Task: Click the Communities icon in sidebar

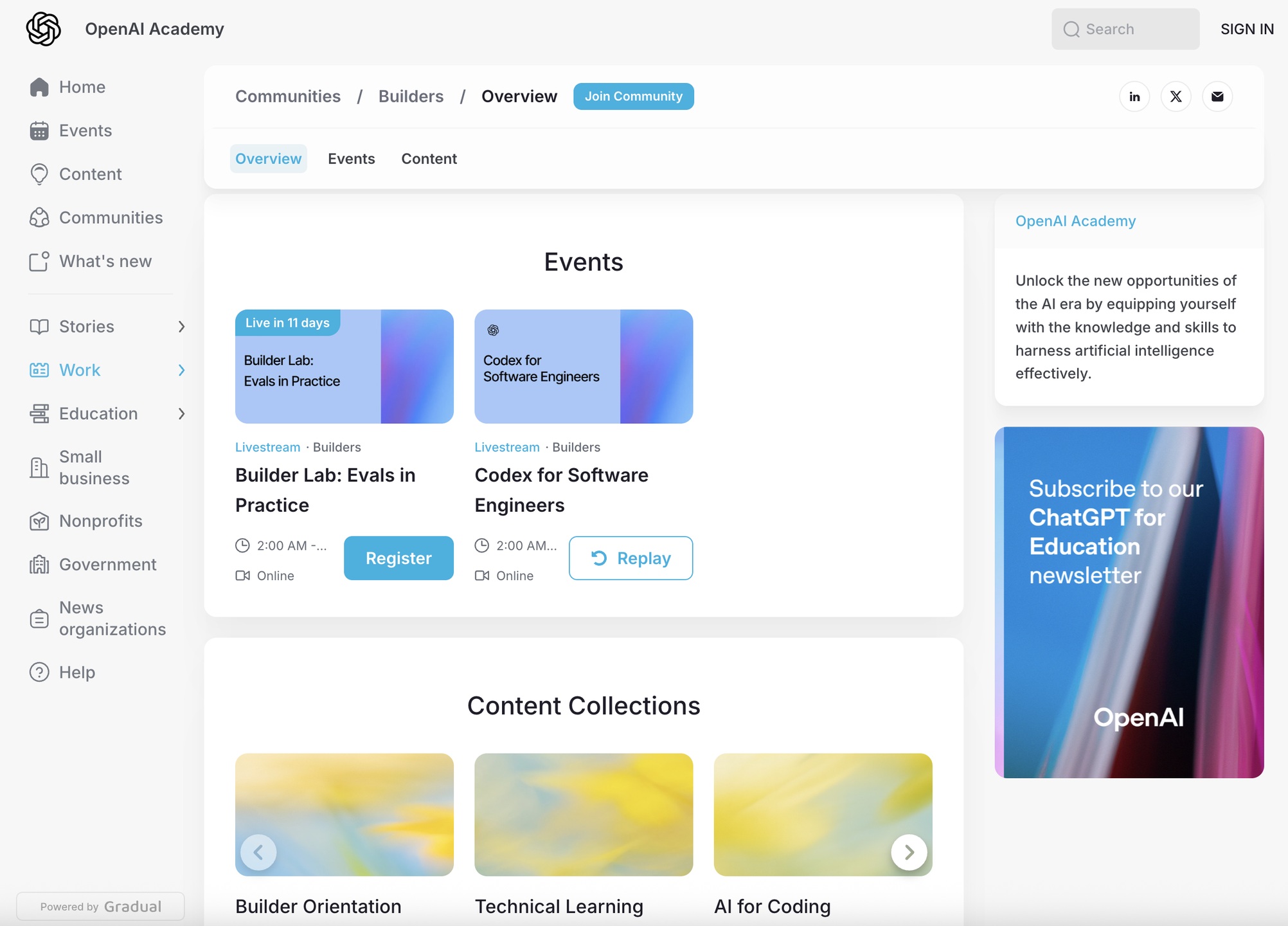Action: 39,218
